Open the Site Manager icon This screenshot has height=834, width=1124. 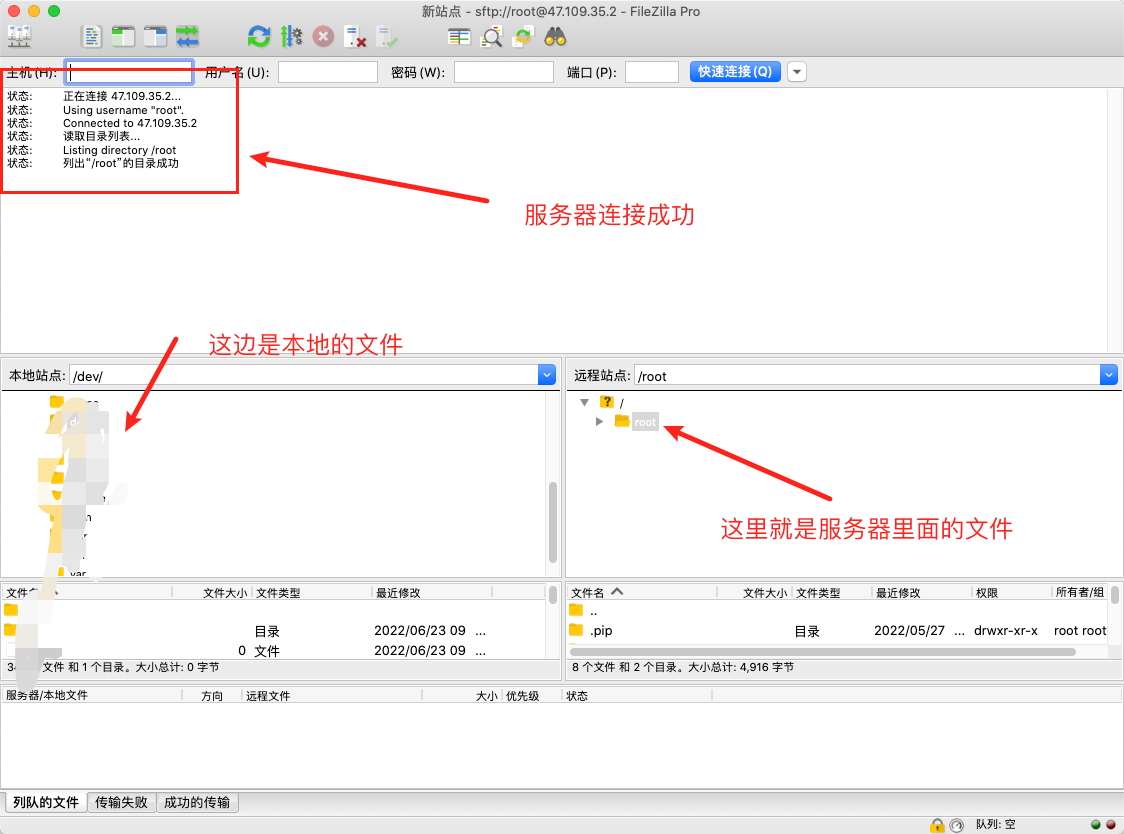[x=19, y=36]
